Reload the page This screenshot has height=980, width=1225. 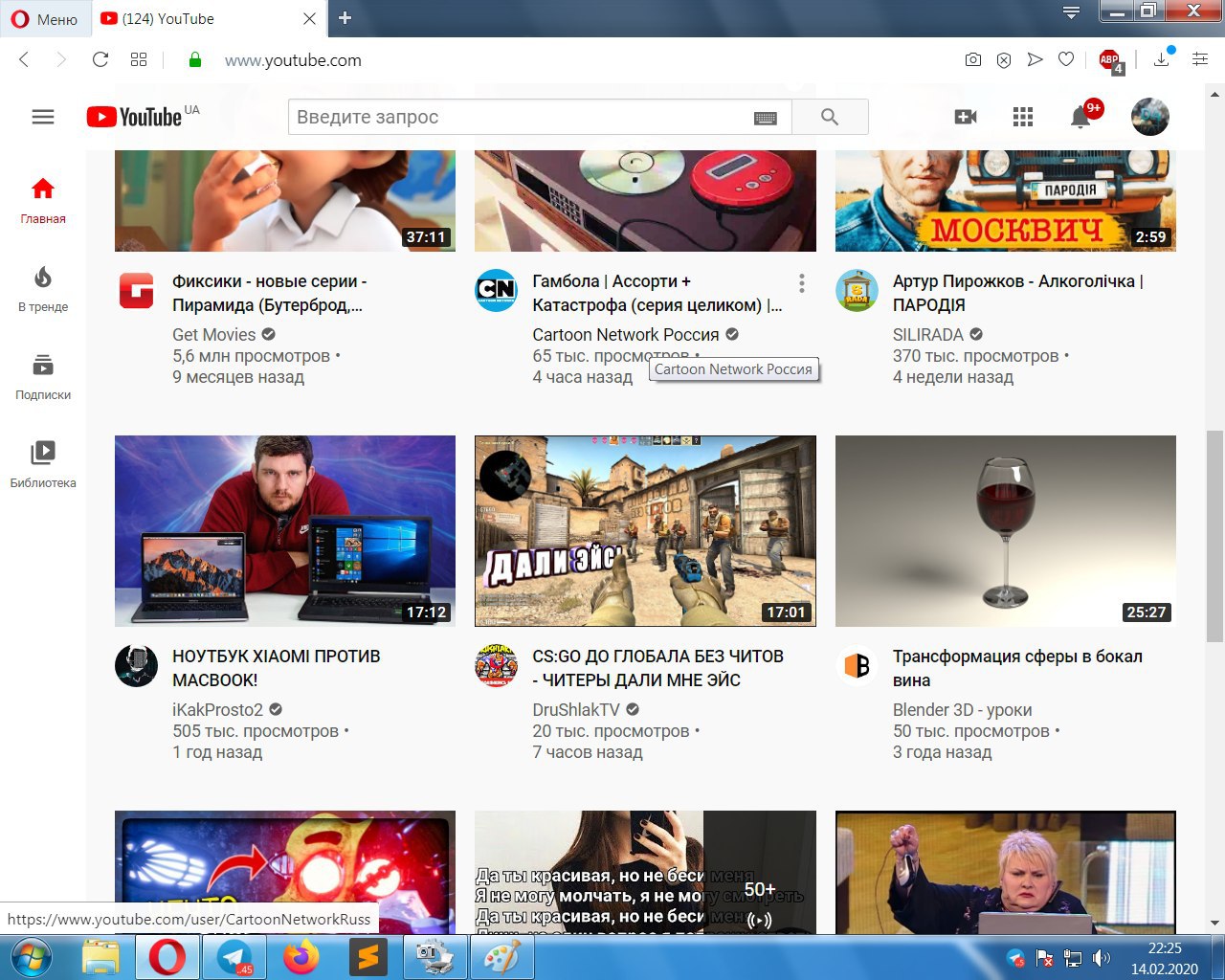click(x=100, y=59)
